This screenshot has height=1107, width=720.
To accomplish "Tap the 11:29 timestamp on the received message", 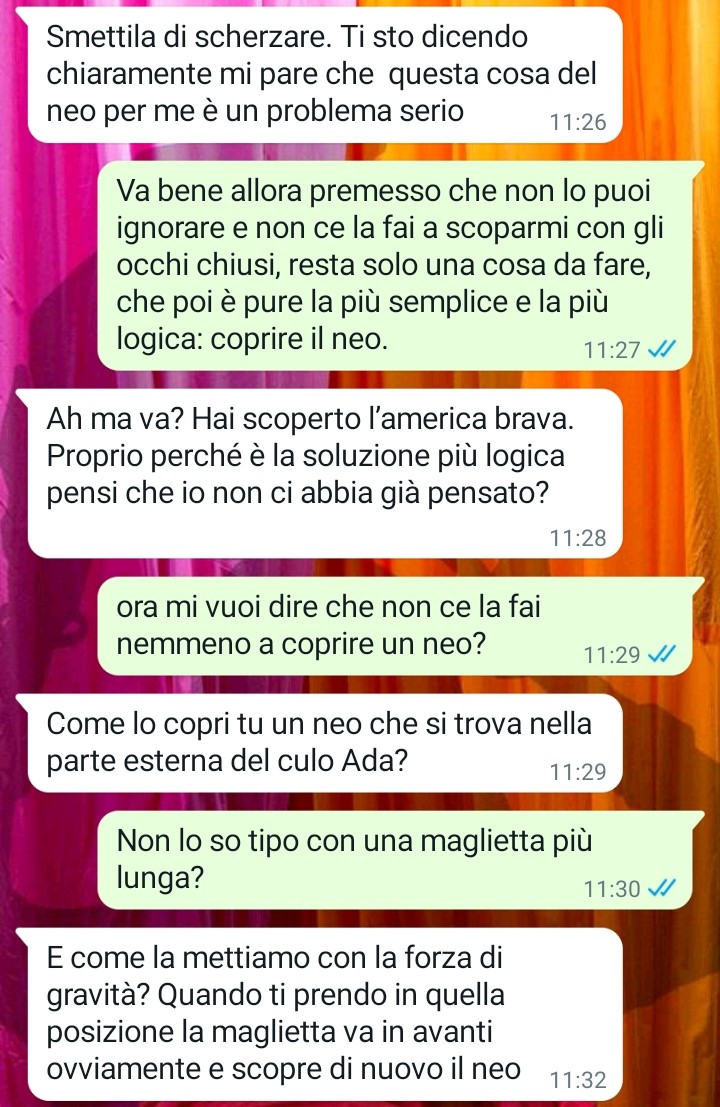I will click(578, 772).
